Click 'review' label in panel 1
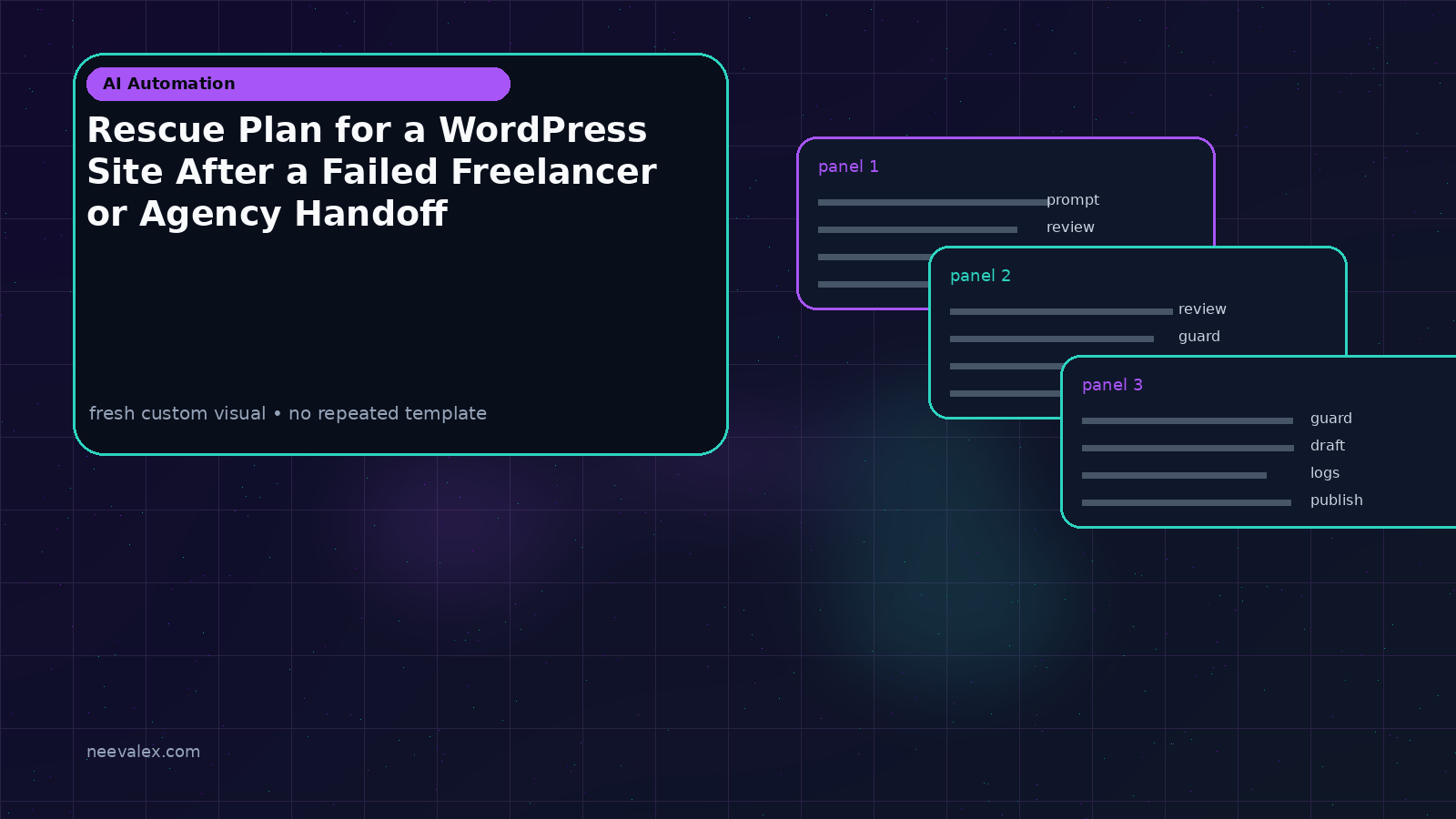1456x819 pixels. pos(1070,227)
